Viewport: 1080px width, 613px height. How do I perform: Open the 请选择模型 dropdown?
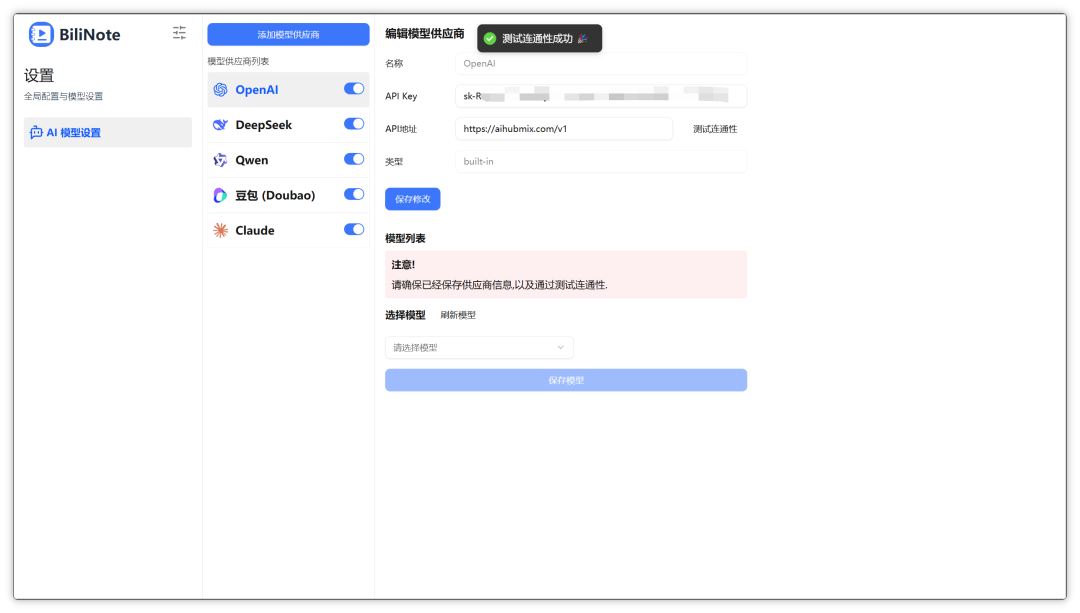click(479, 347)
